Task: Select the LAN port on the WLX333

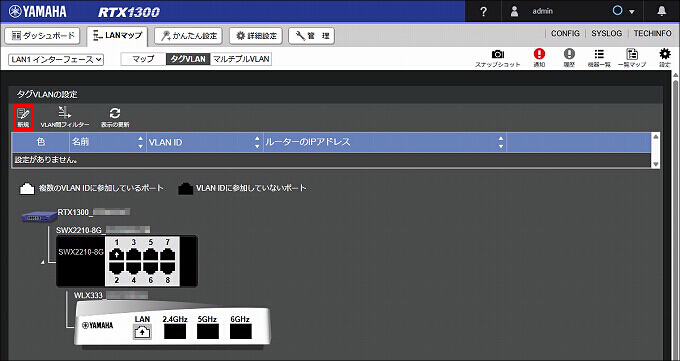Action: tap(142, 332)
